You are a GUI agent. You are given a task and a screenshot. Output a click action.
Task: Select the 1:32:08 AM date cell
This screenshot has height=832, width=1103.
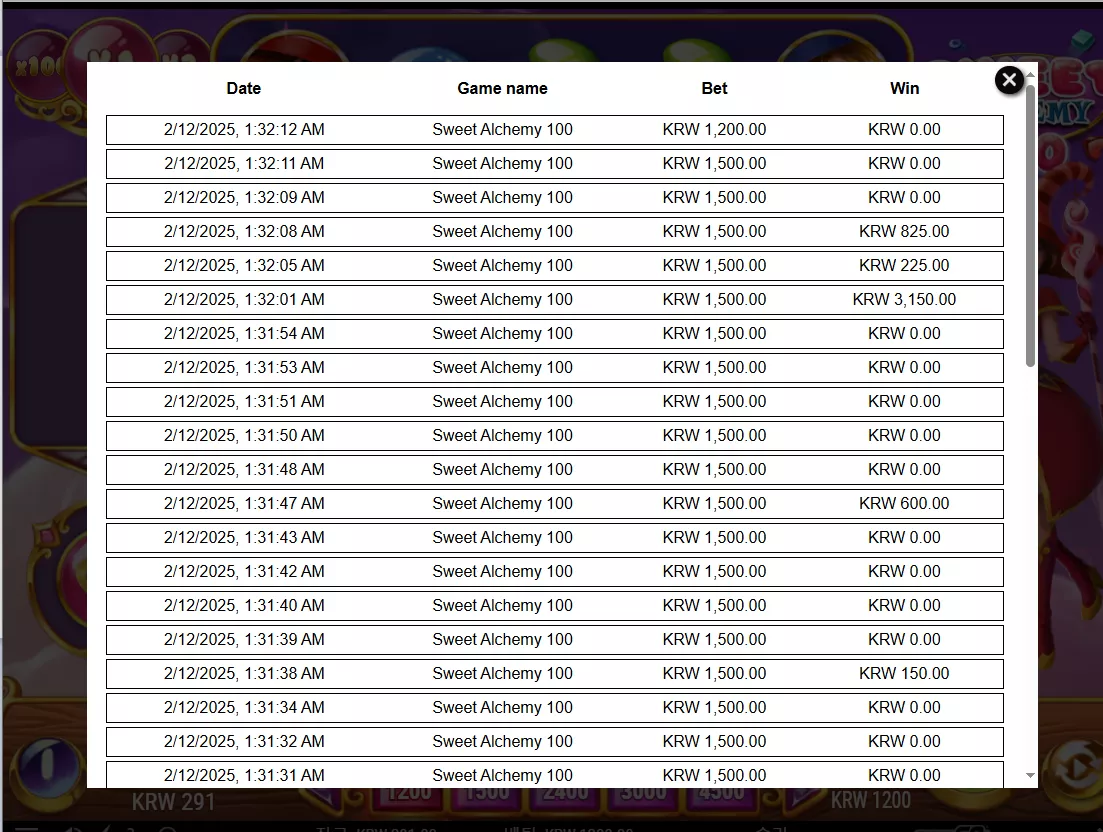click(x=244, y=231)
